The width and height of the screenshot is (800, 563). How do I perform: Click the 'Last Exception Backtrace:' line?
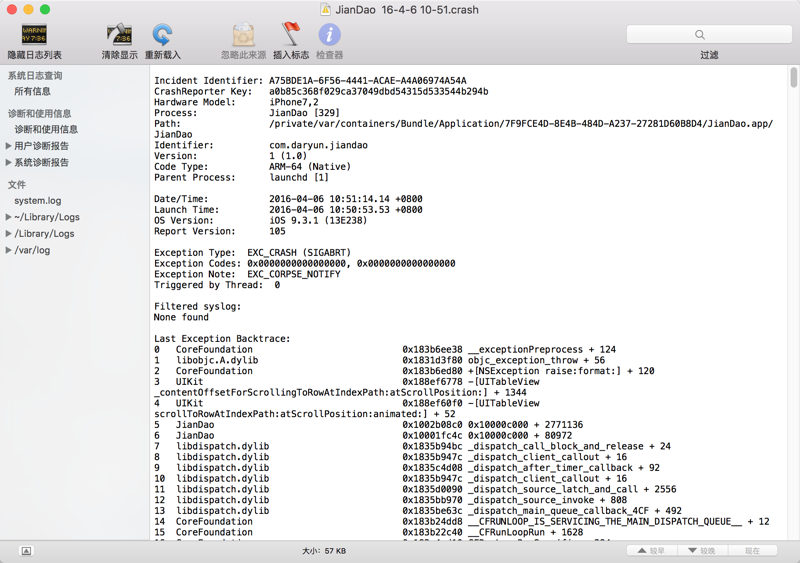pos(222,338)
